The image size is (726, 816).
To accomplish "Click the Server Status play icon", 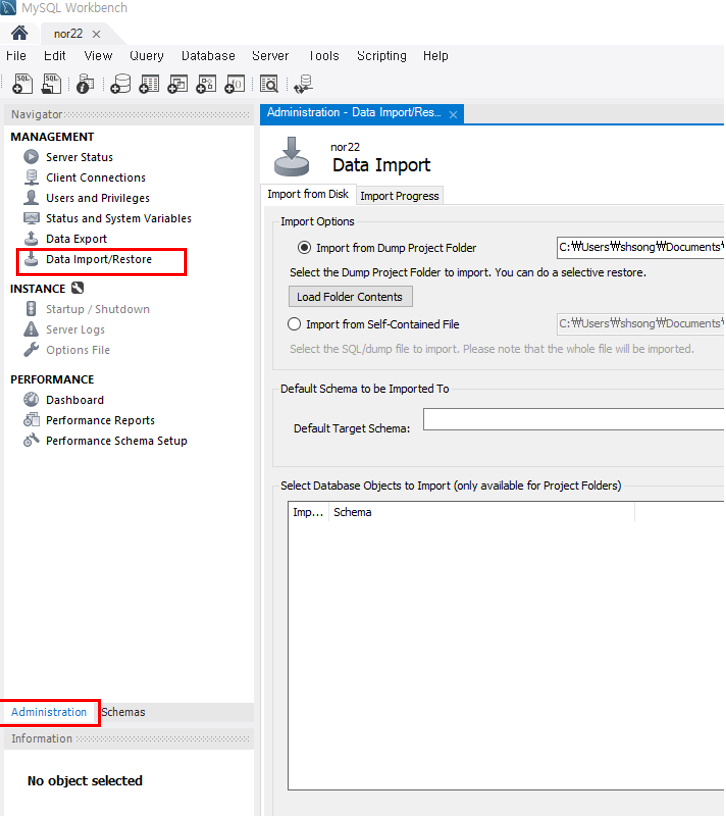I will 31,157.
